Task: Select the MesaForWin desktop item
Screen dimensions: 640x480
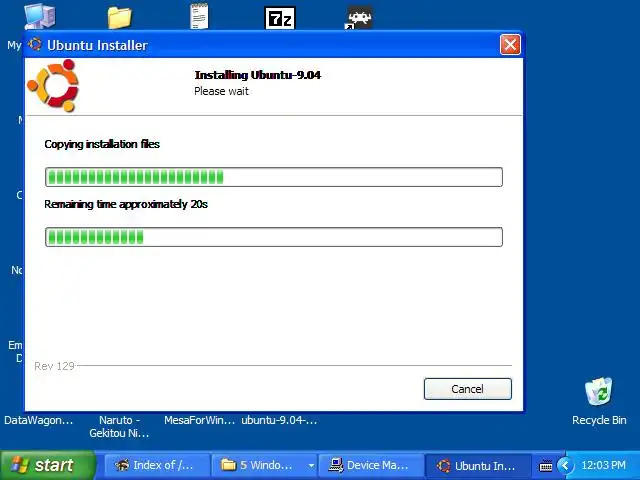Action: point(200,420)
